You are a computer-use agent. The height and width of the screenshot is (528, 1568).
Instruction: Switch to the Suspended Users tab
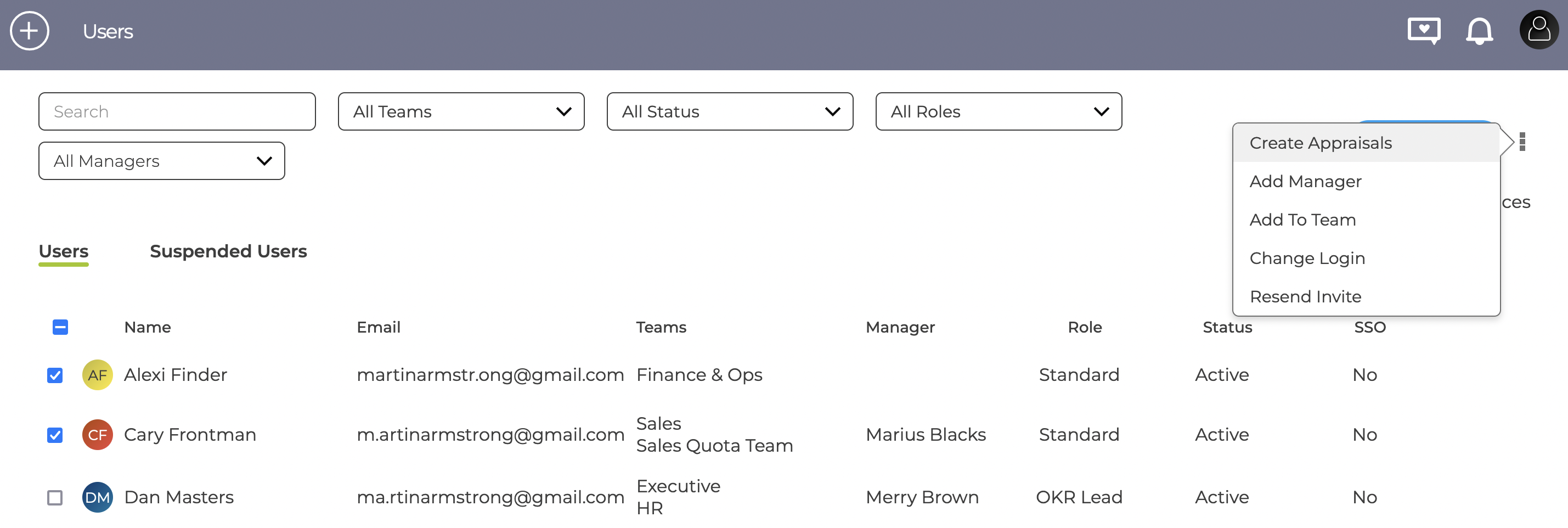click(228, 251)
